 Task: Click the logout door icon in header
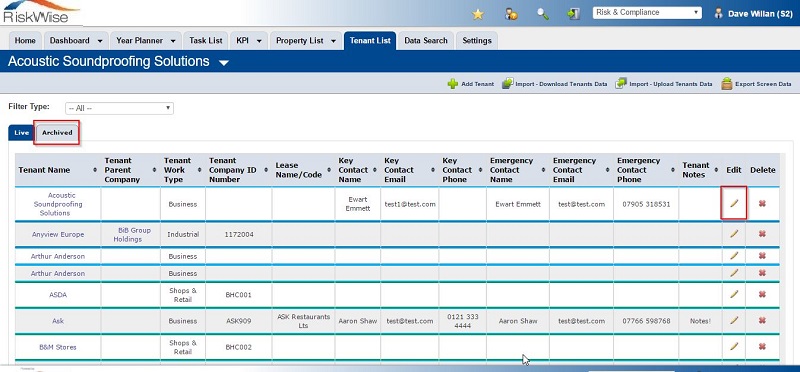(573, 14)
